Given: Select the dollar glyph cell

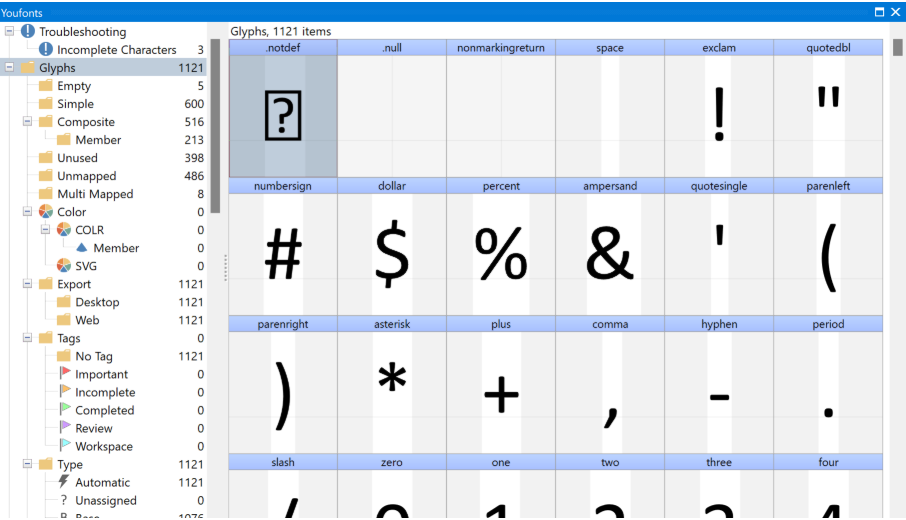Looking at the screenshot, I should pos(392,253).
